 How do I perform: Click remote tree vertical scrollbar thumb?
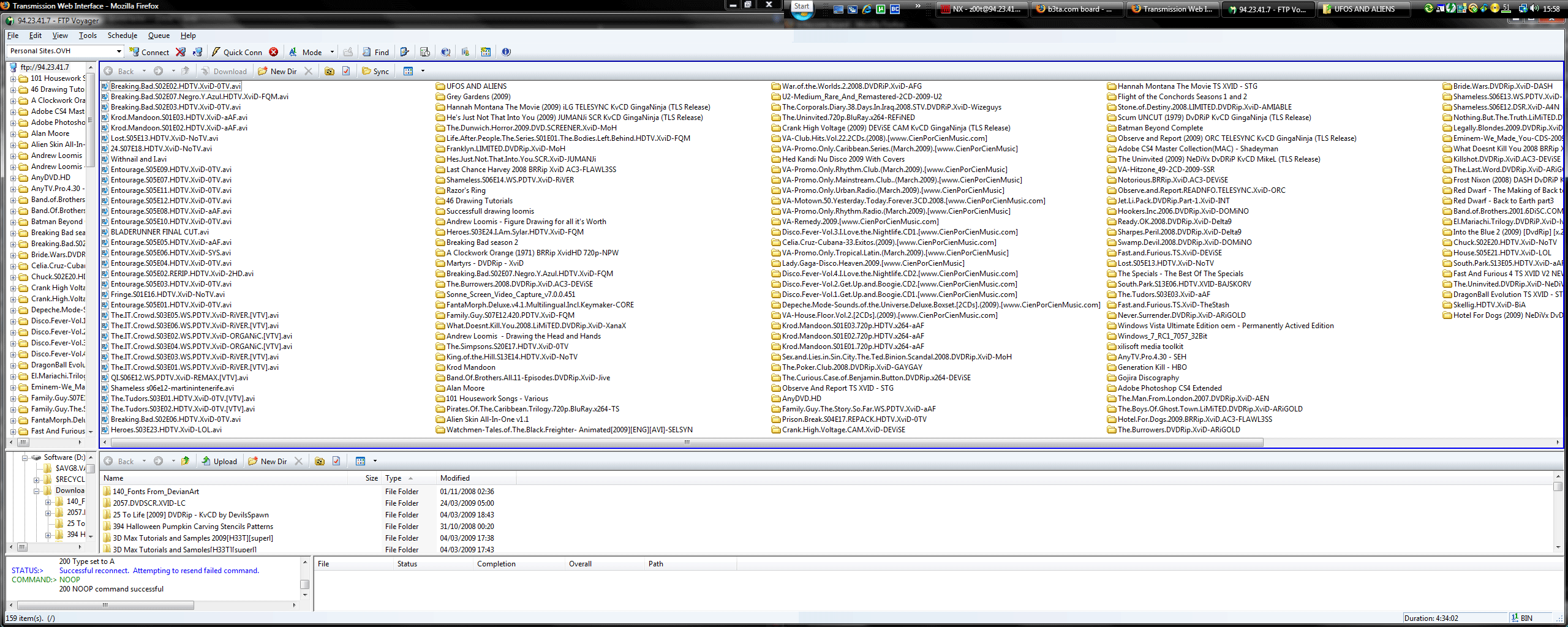click(90, 120)
